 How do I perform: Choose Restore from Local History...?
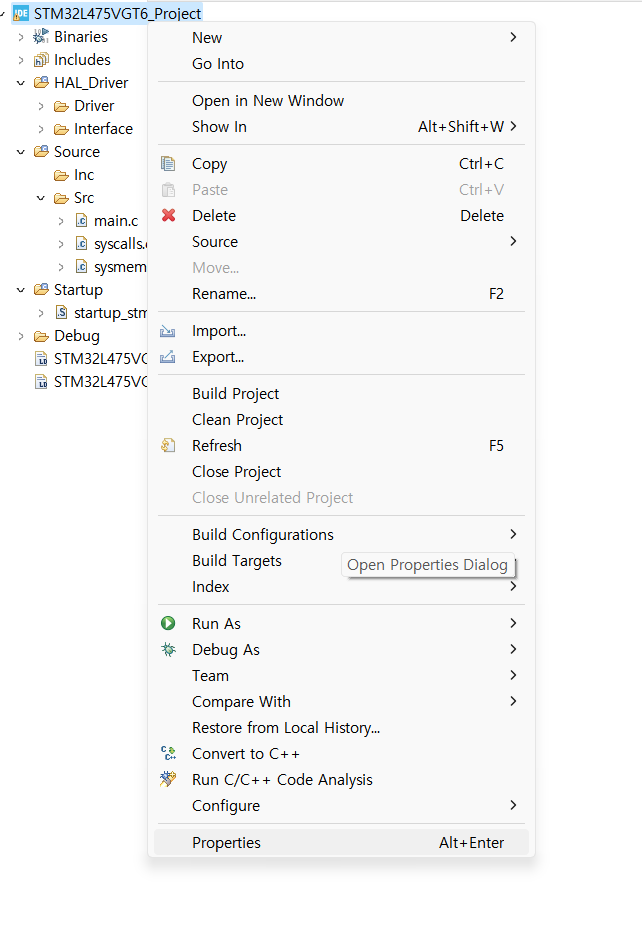(341, 728)
